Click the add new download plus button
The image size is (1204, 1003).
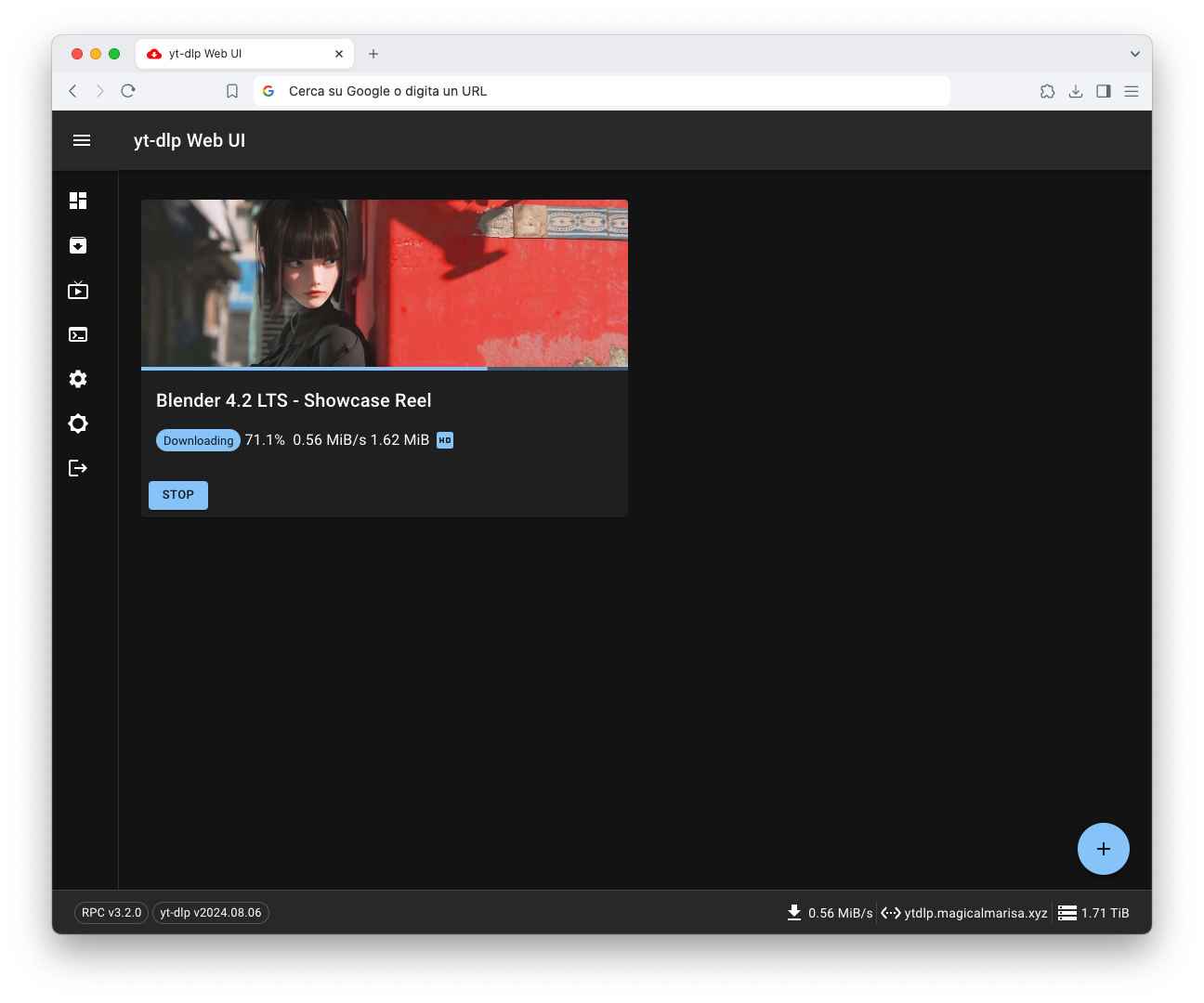pos(1103,849)
